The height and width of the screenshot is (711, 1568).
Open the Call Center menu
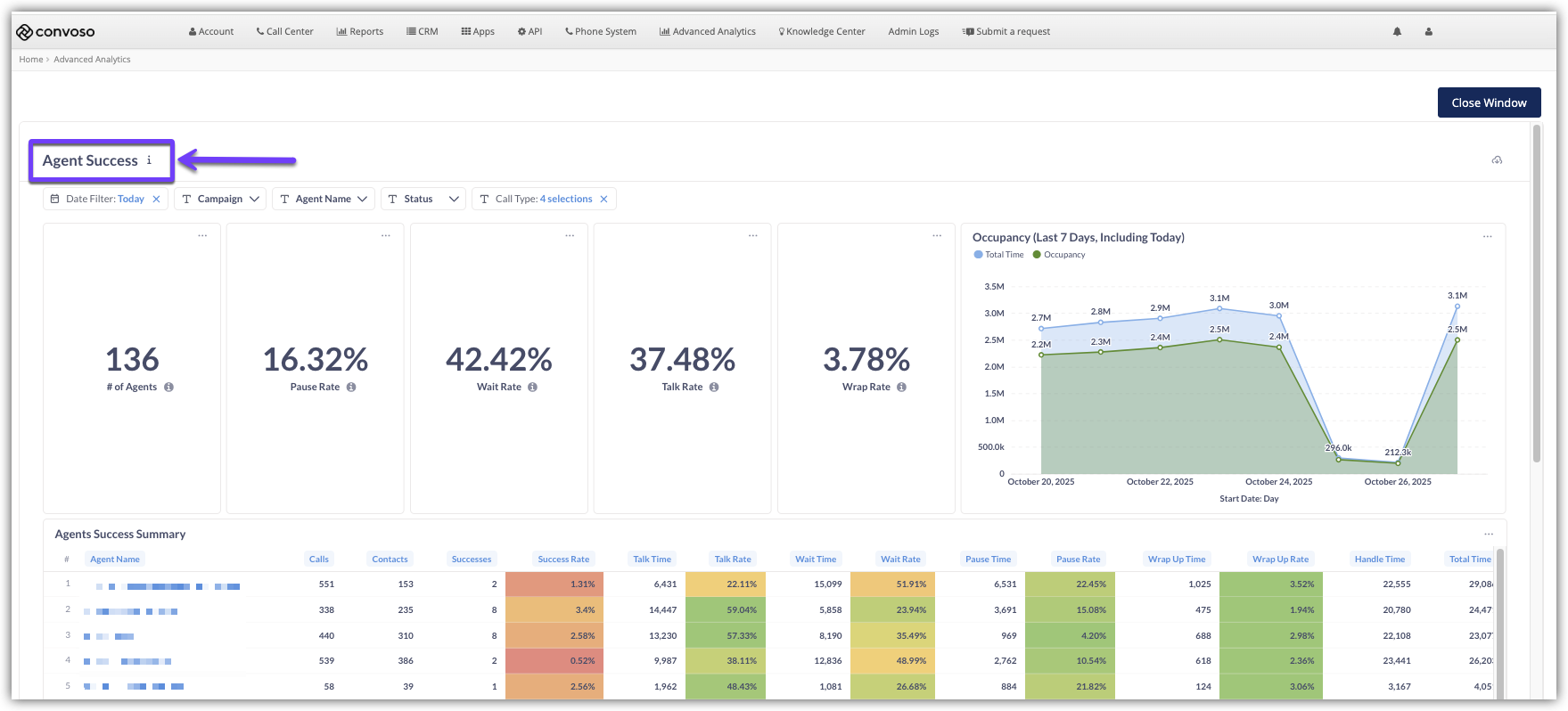click(x=284, y=31)
